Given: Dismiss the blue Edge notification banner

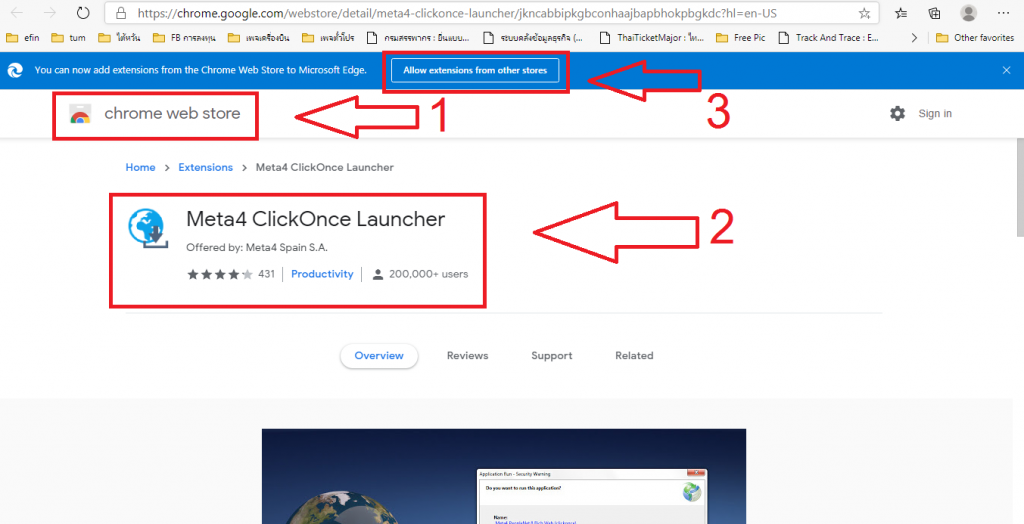Looking at the screenshot, I should pos(1006,71).
